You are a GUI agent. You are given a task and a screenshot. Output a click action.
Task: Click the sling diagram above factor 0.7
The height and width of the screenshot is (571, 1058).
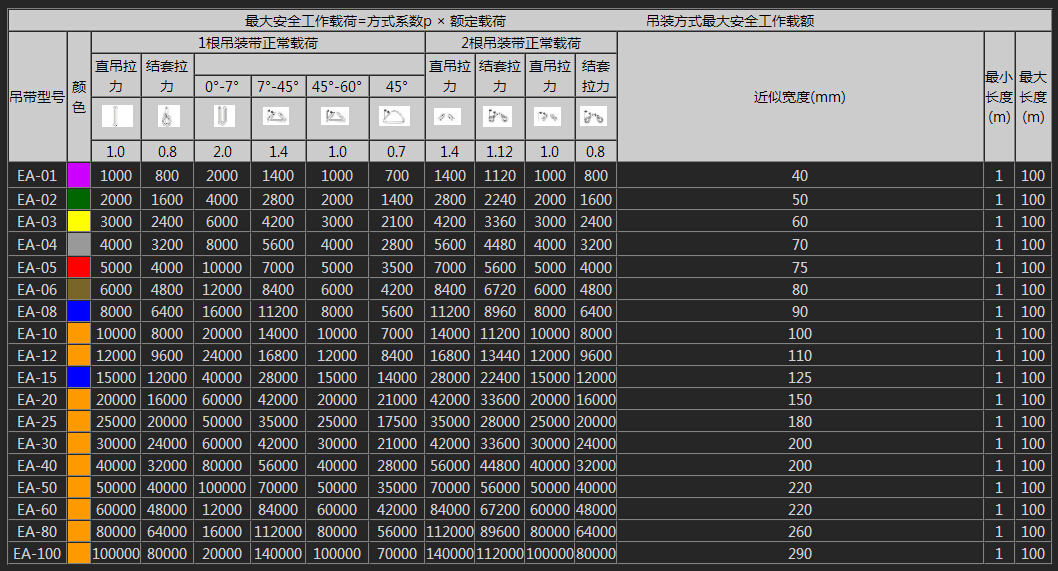click(x=396, y=117)
